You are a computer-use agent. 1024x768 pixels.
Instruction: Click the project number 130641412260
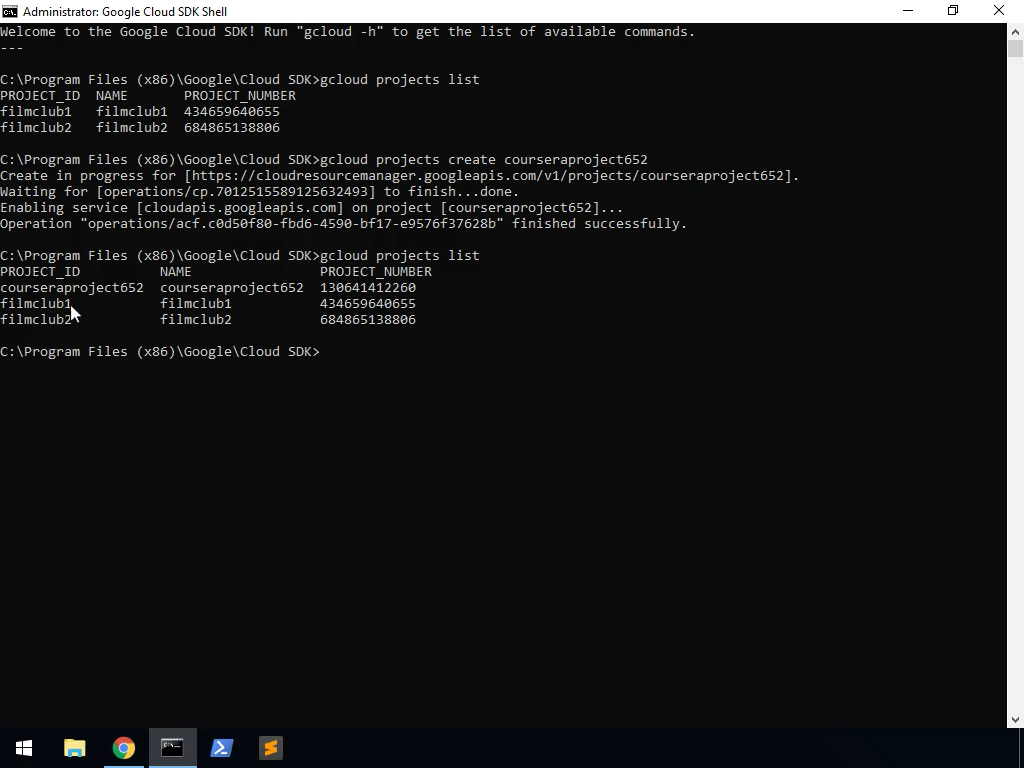pyautogui.click(x=368, y=288)
